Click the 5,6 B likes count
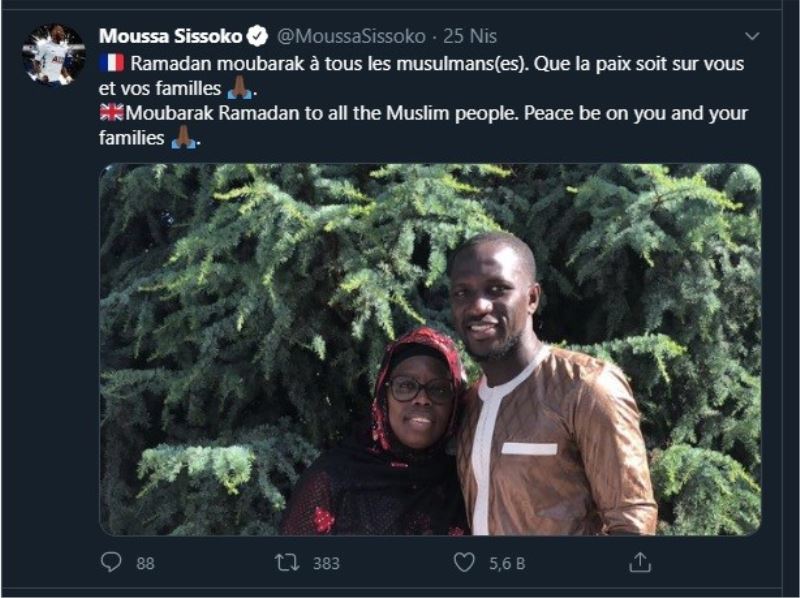 [x=507, y=563]
